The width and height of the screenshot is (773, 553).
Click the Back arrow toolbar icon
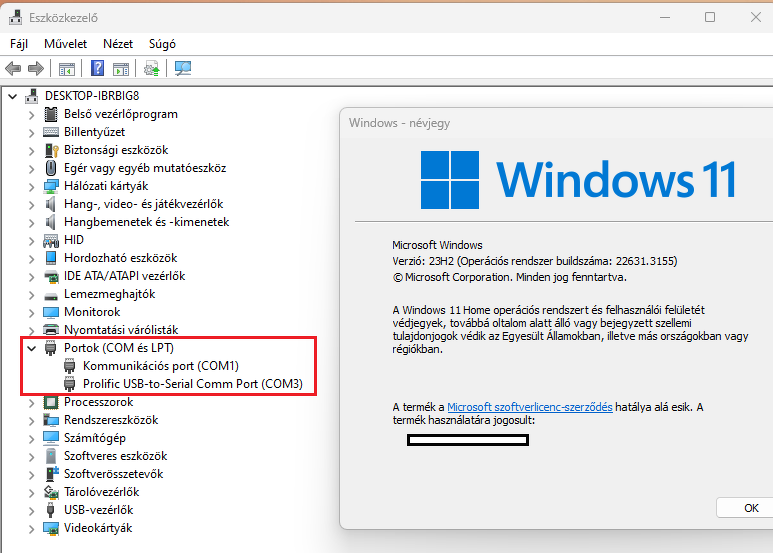[13, 69]
